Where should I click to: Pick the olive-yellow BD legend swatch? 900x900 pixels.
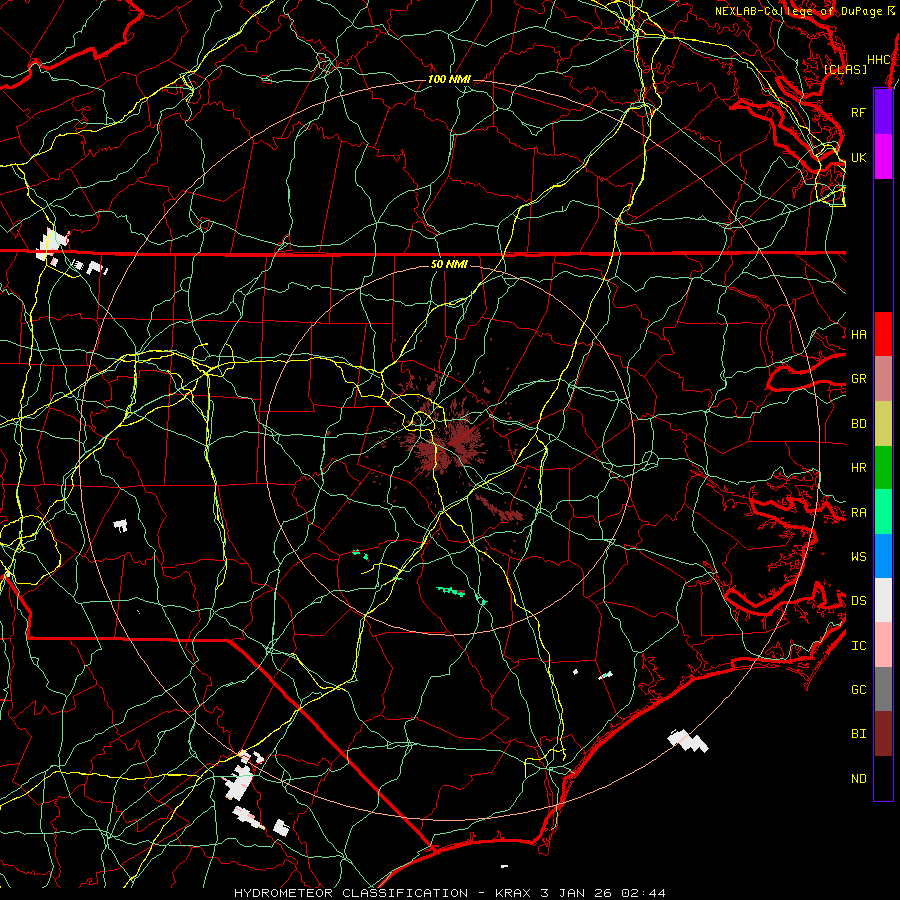883,423
